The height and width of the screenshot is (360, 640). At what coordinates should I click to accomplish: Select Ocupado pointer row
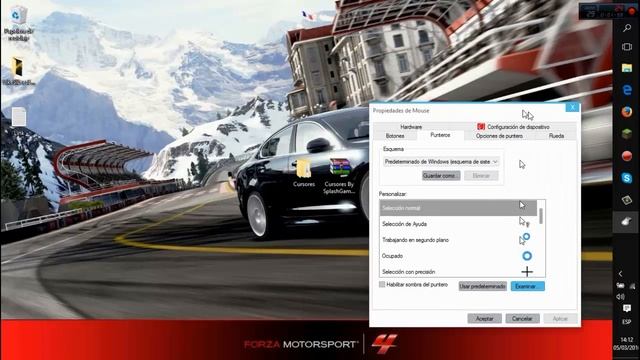click(458, 256)
